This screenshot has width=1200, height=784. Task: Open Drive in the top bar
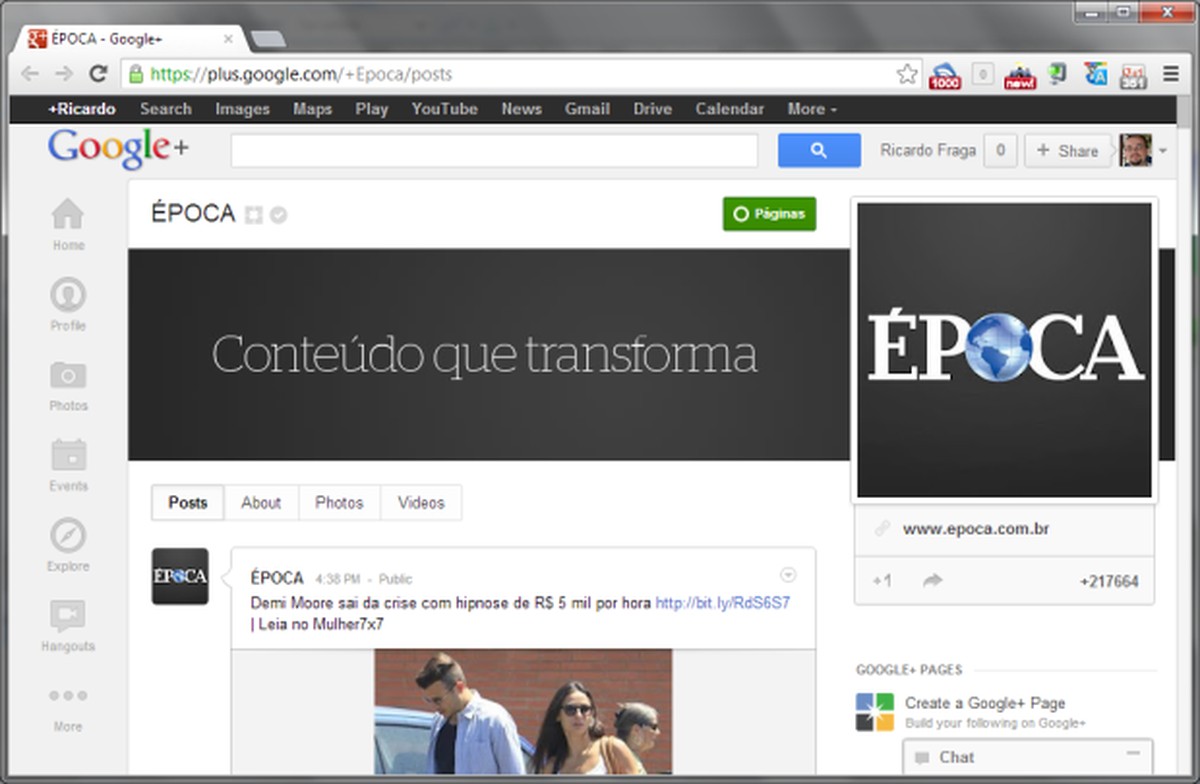coord(652,109)
